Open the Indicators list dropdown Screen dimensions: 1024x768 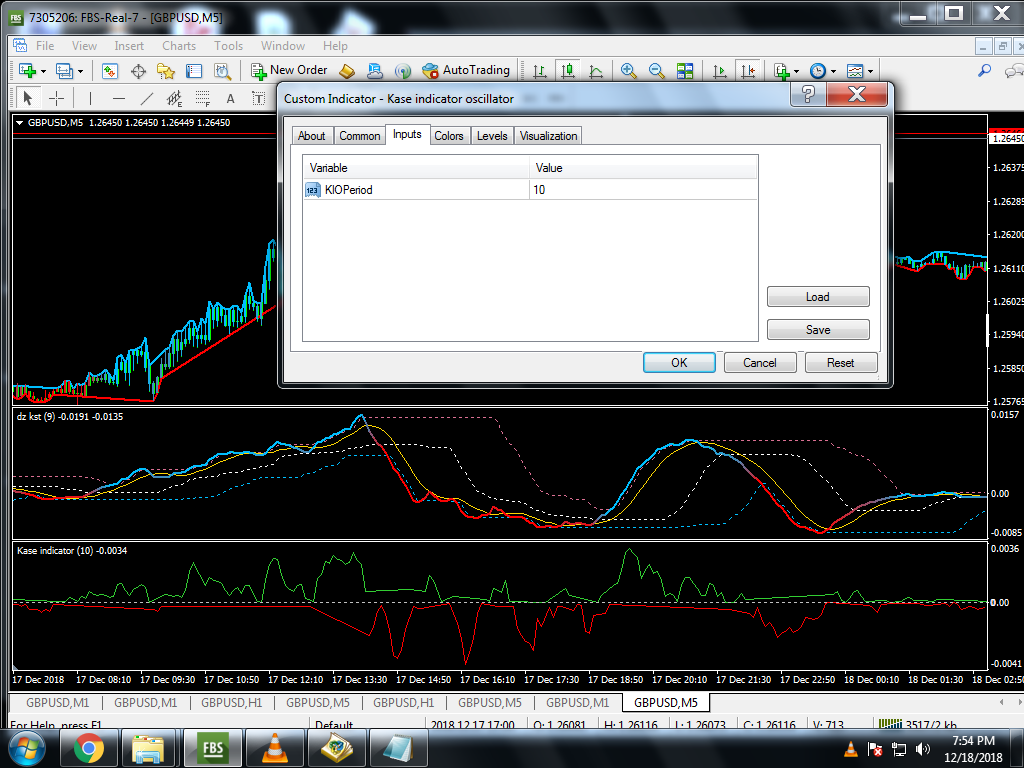786,71
